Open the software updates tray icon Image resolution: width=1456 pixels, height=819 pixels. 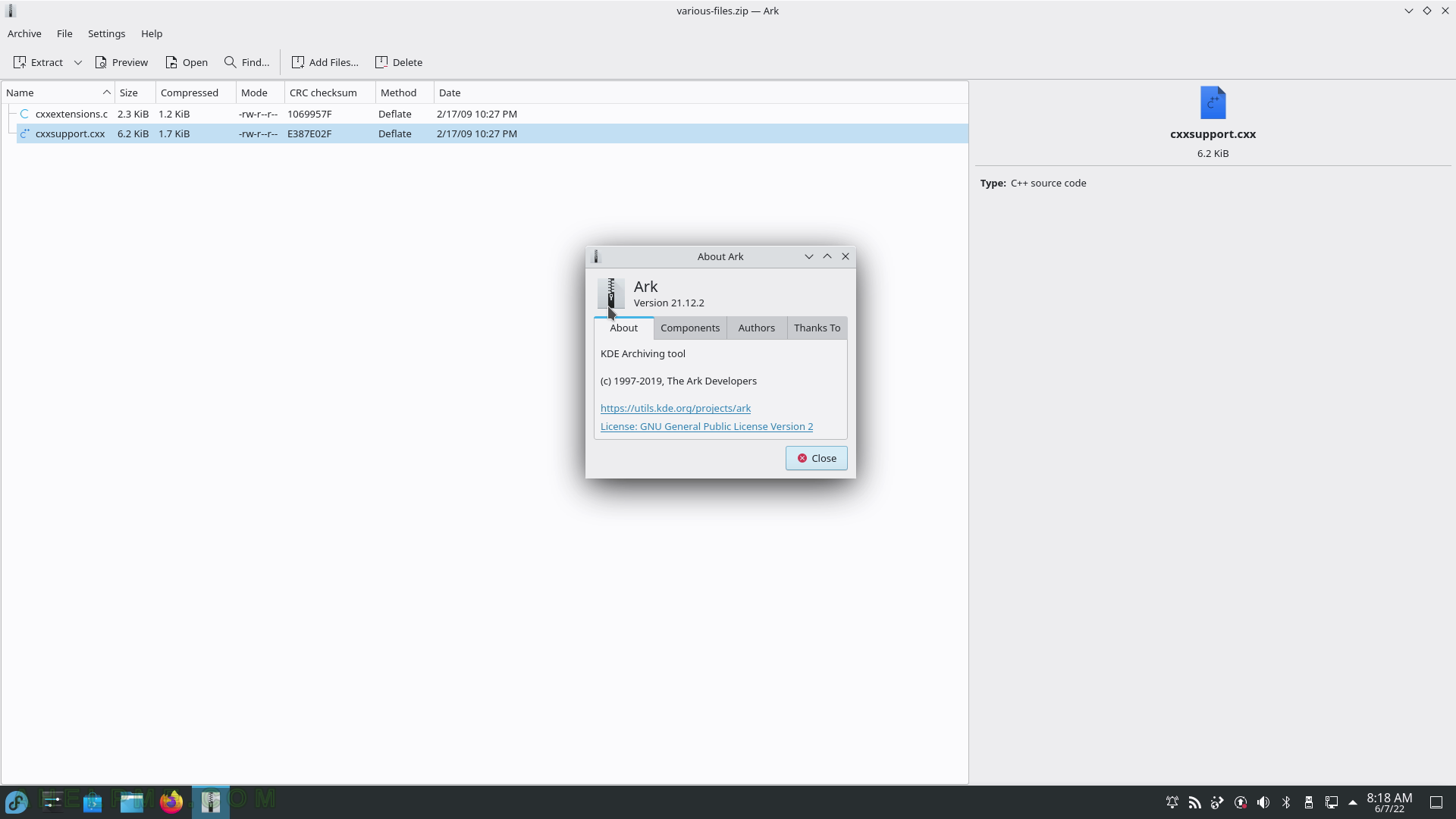[x=1241, y=802]
